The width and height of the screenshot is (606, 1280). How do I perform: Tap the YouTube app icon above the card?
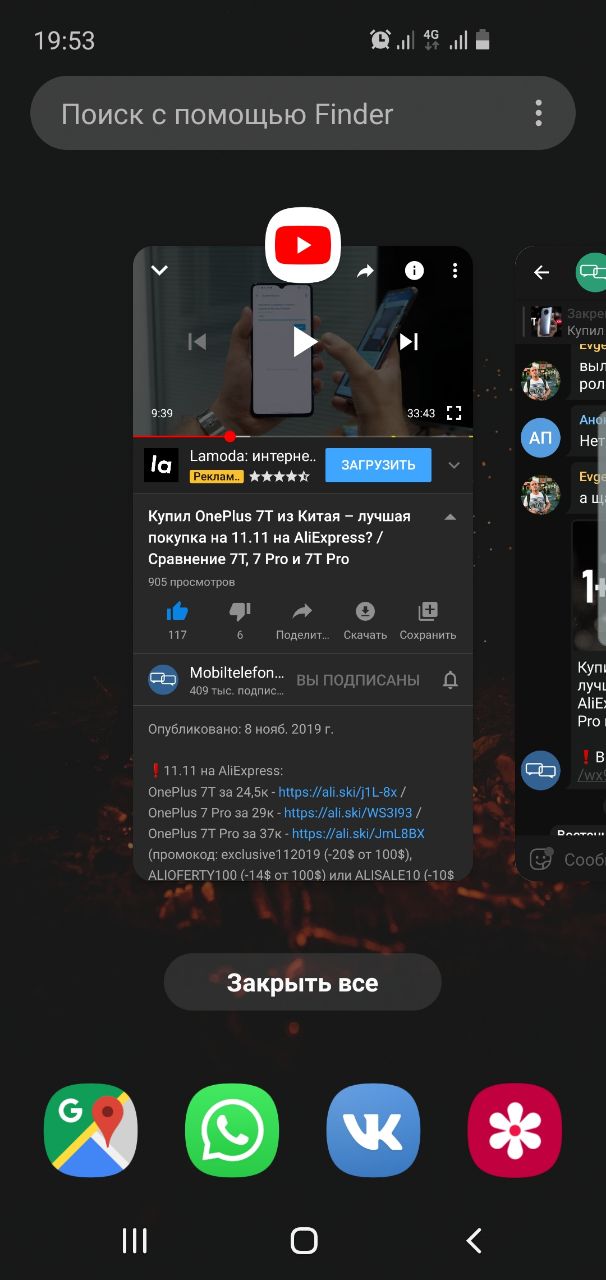tap(303, 245)
